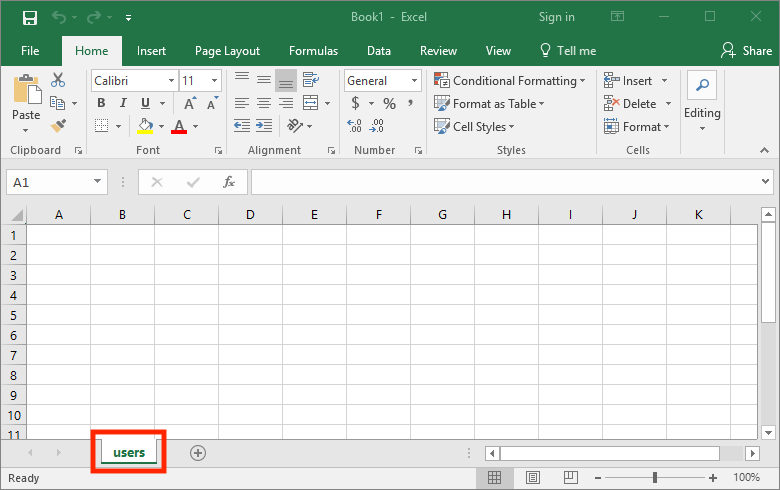
Task: Click the Orientation text-angle icon
Action: point(295,126)
